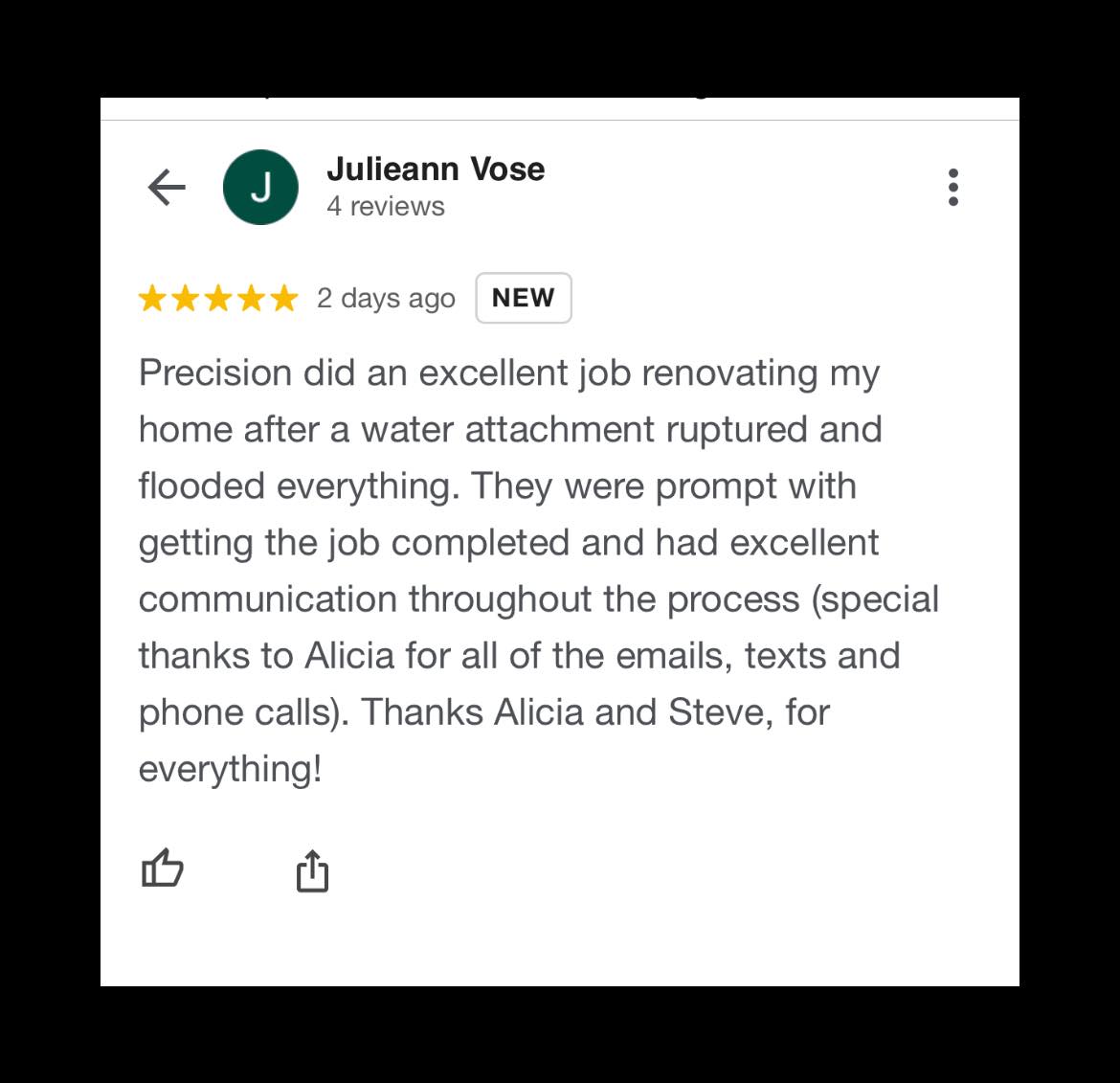Click the word "communication" in the review

coord(267,599)
